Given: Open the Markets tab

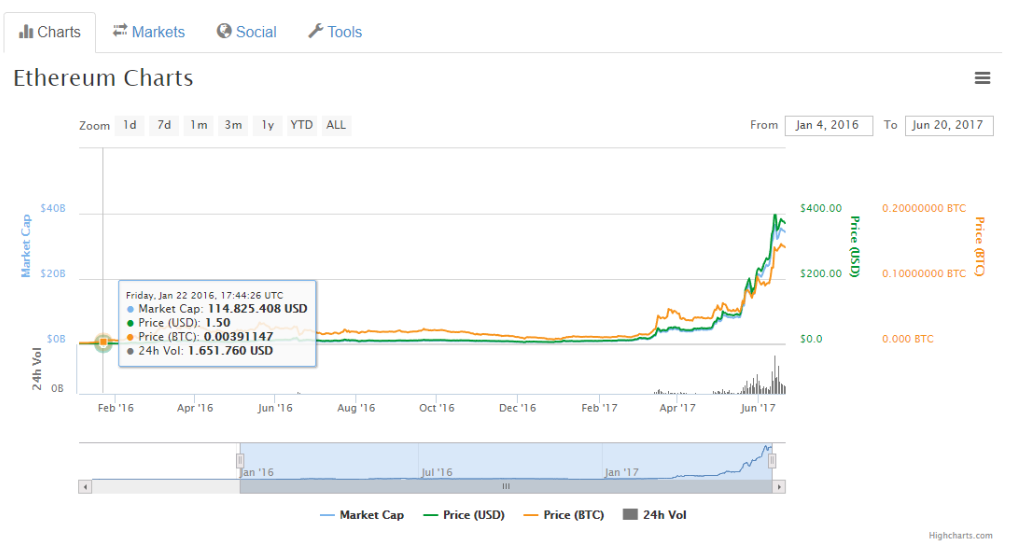Looking at the screenshot, I should (149, 32).
